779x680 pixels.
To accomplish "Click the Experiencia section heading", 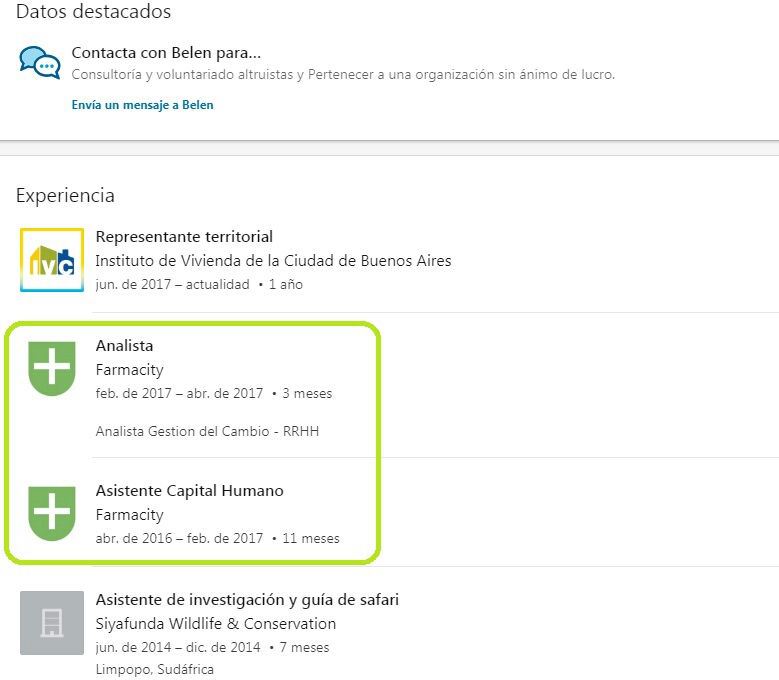I will pyautogui.click(x=65, y=196).
